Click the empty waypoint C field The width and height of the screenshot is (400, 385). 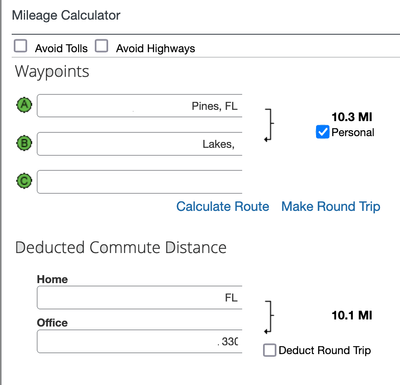tap(140, 182)
